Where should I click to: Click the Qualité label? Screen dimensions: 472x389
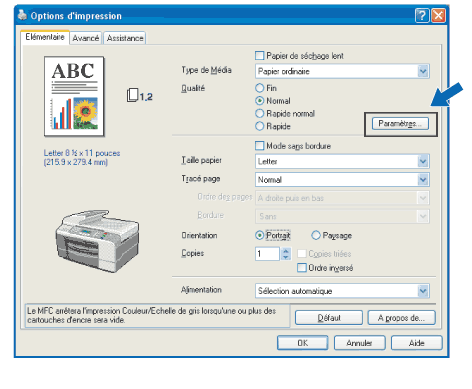tap(193, 88)
